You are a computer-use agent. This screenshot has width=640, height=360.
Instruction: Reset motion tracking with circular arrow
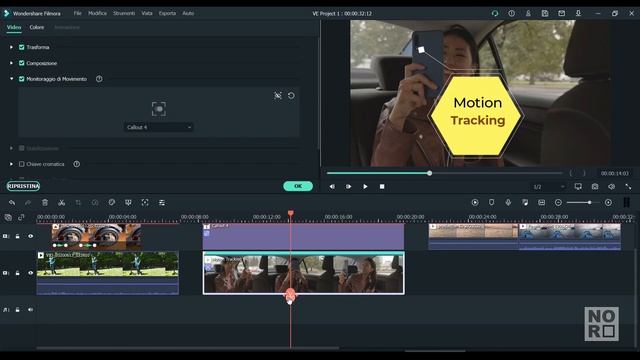[291, 96]
